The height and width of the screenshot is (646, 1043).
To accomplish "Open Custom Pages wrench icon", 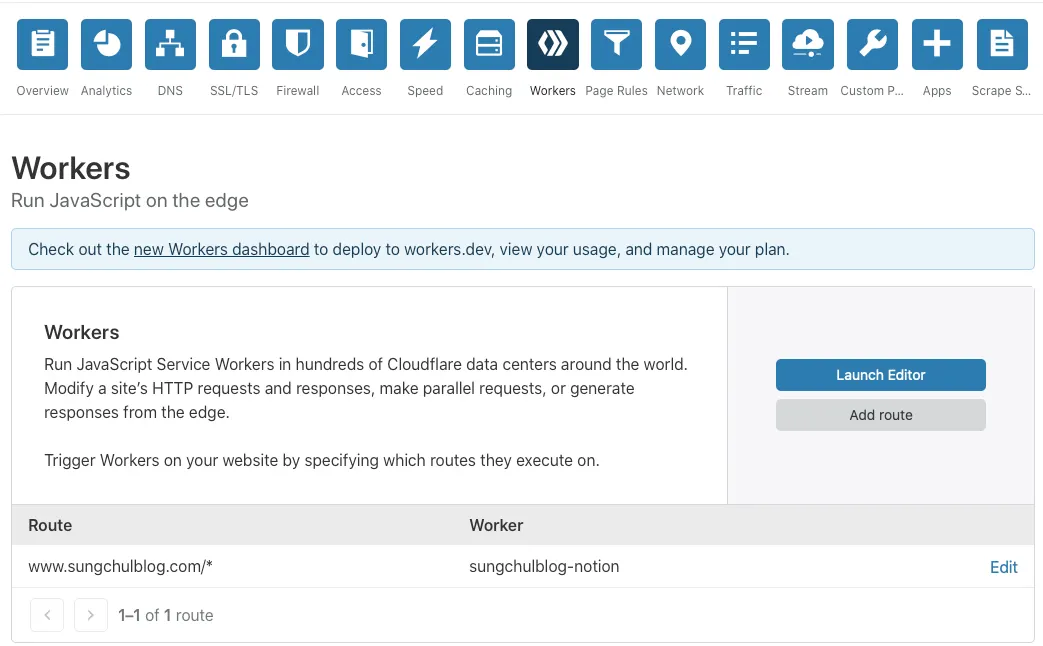I will [x=872, y=45].
